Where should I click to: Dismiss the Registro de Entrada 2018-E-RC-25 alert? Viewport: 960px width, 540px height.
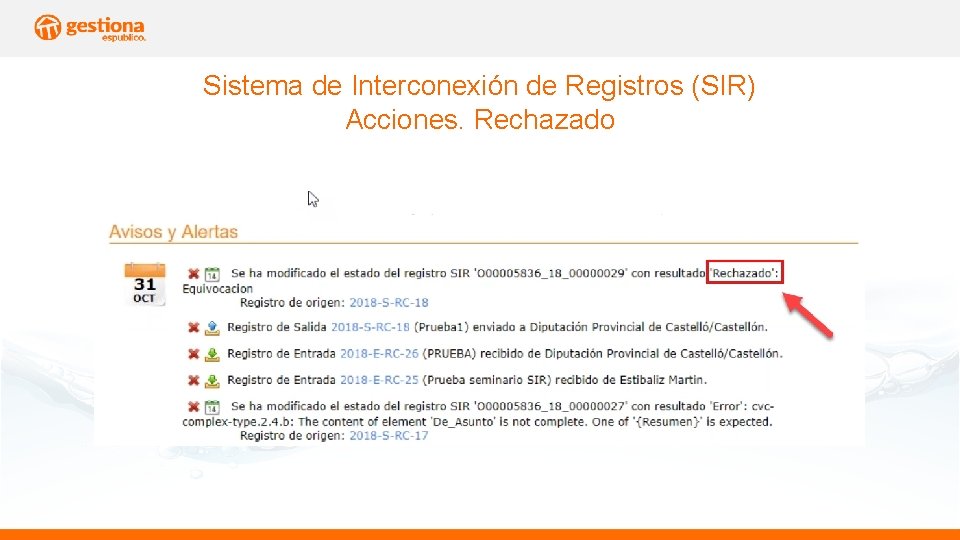tap(193, 380)
